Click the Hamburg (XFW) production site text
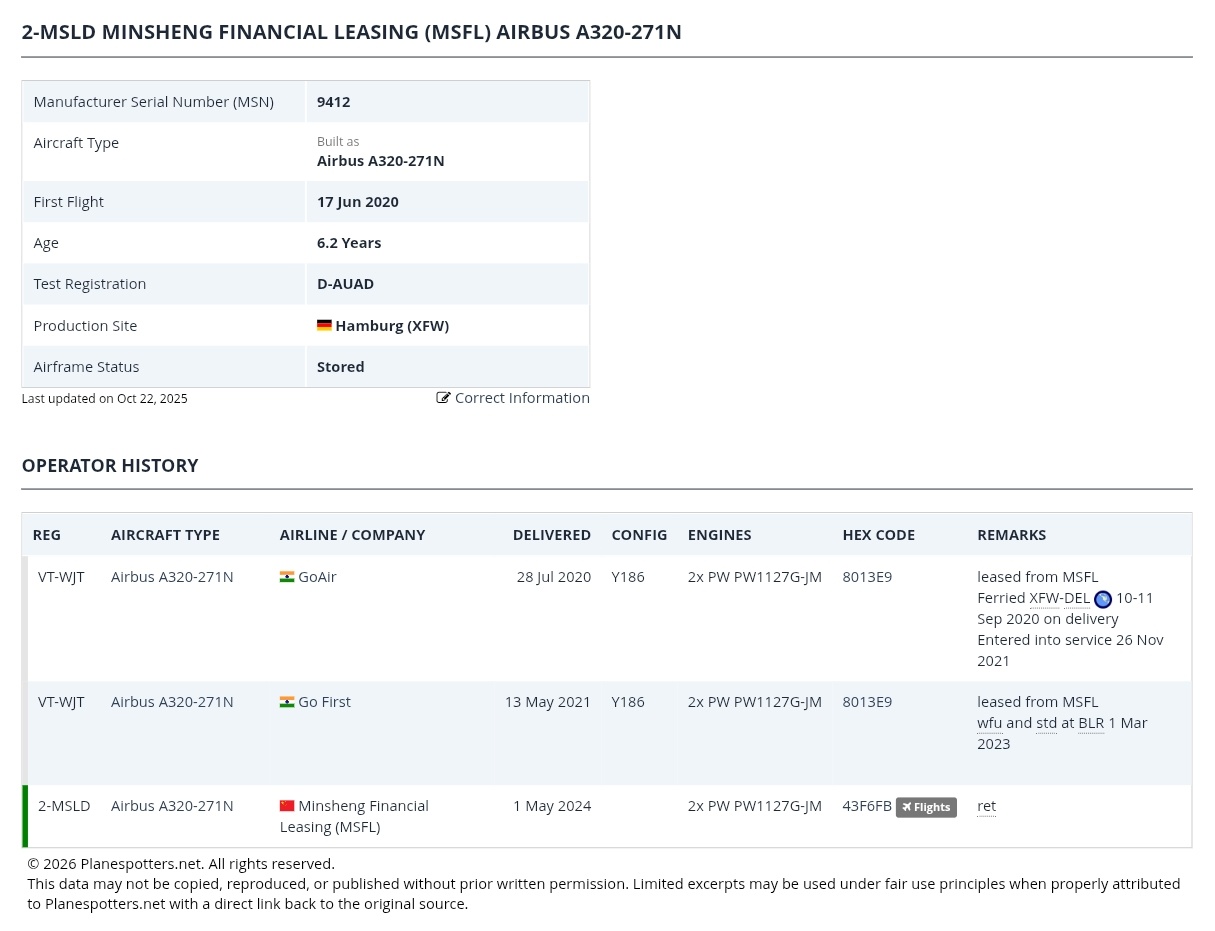Screen dimensions: 1215x931 coord(392,326)
